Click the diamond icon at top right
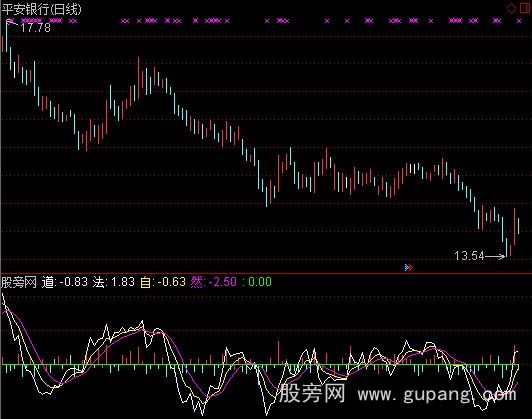Image resolution: width=532 pixels, height=419 pixels. pos(511,8)
